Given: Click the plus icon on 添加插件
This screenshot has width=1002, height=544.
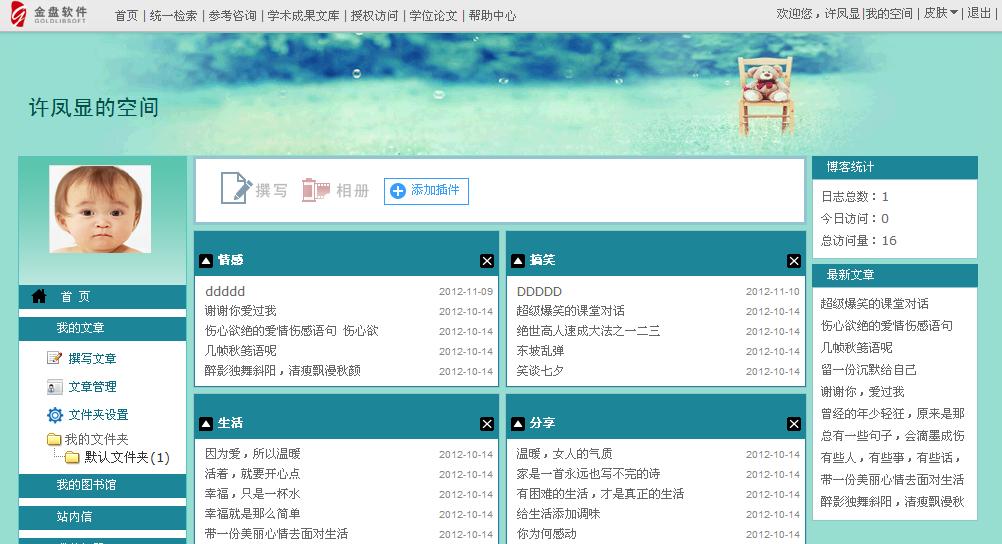Looking at the screenshot, I should coord(397,191).
